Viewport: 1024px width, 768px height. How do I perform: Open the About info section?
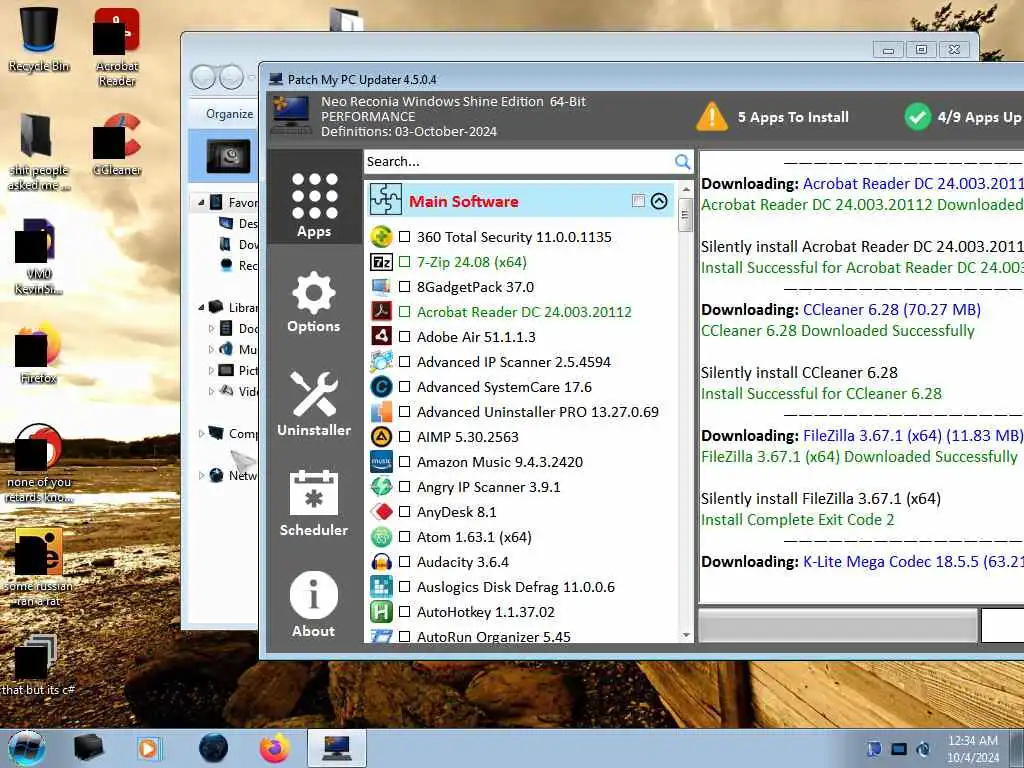(314, 604)
